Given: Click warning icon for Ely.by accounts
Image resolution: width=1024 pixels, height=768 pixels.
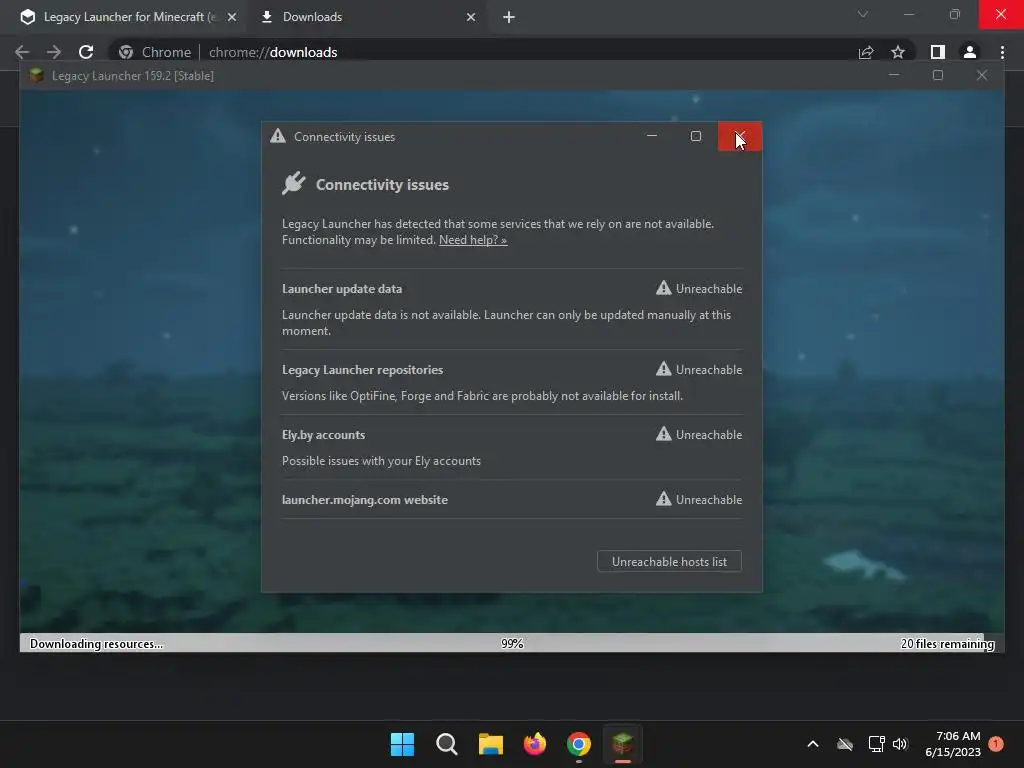Looking at the screenshot, I should coord(664,434).
